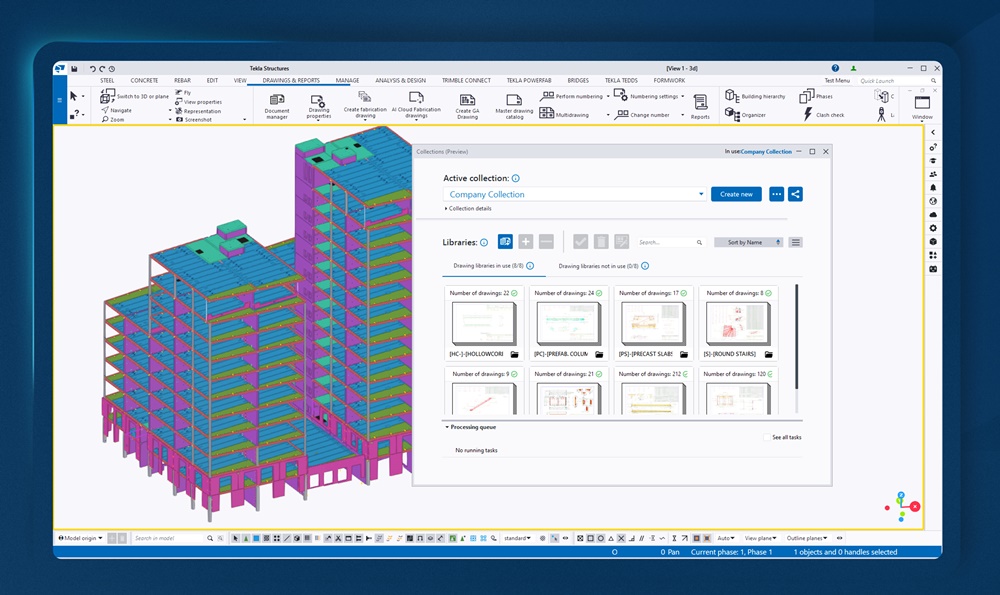Share the Company Collection

pos(794,194)
